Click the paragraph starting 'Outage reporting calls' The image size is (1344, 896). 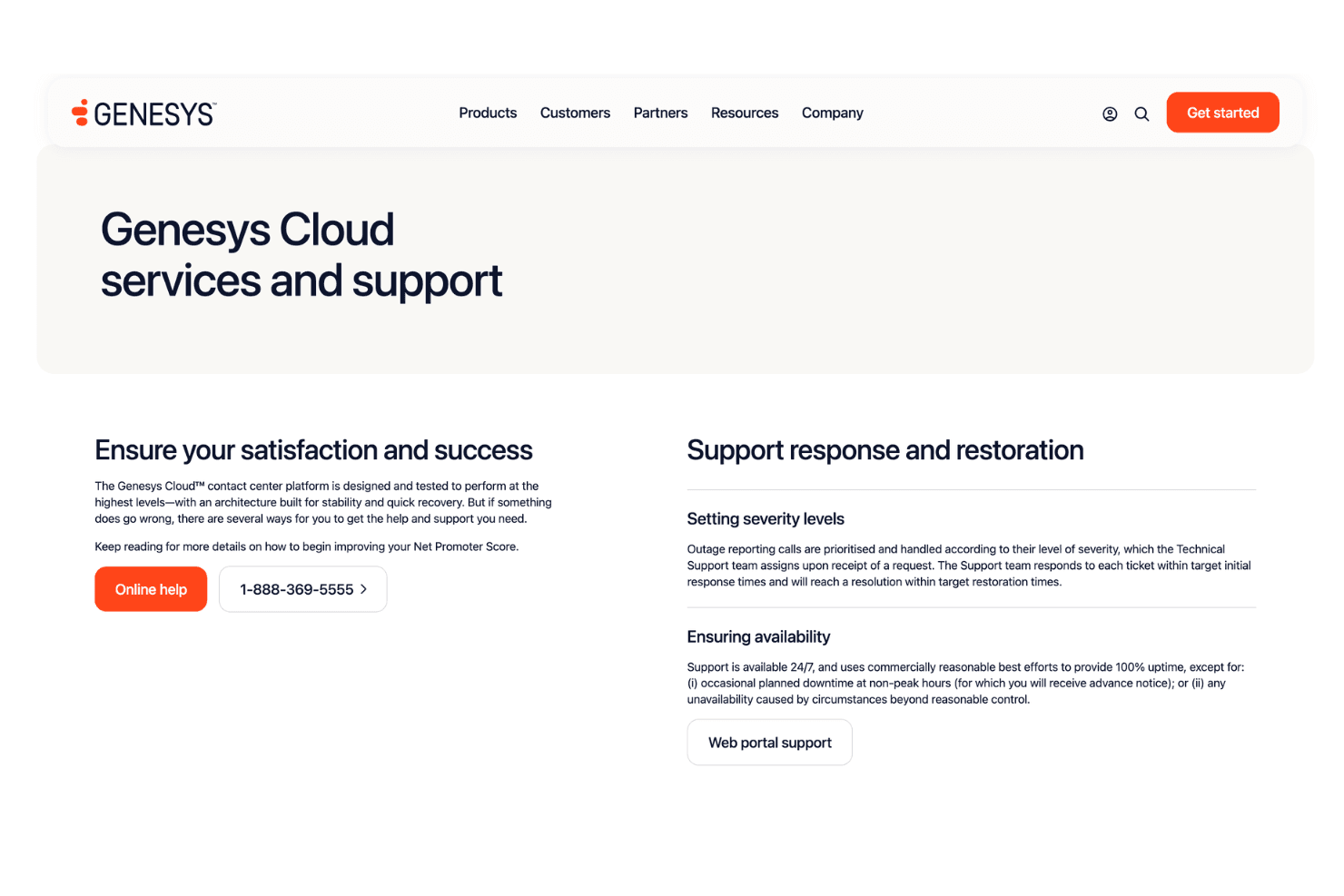(x=969, y=566)
